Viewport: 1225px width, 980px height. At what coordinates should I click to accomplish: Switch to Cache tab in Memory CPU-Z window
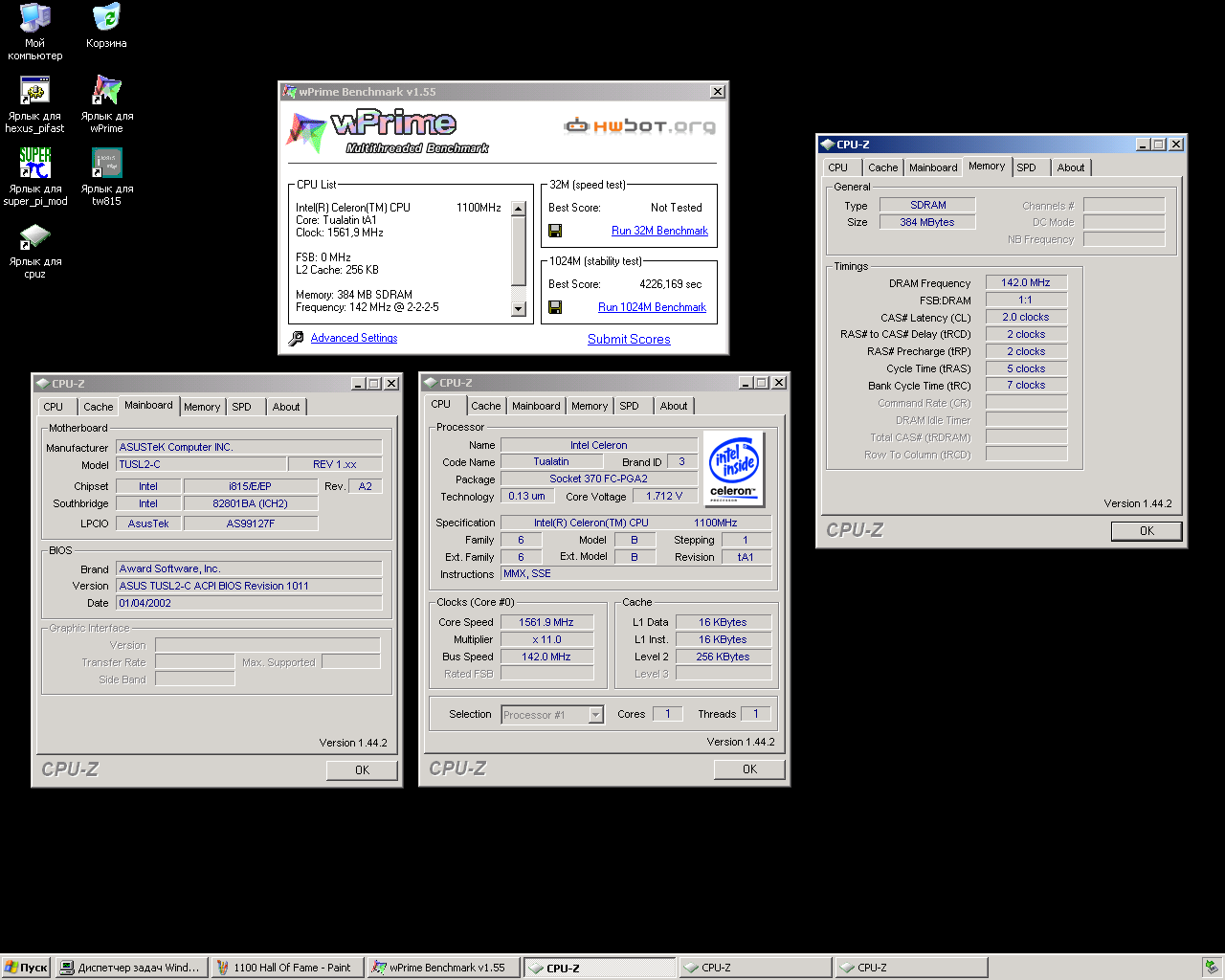(x=882, y=167)
